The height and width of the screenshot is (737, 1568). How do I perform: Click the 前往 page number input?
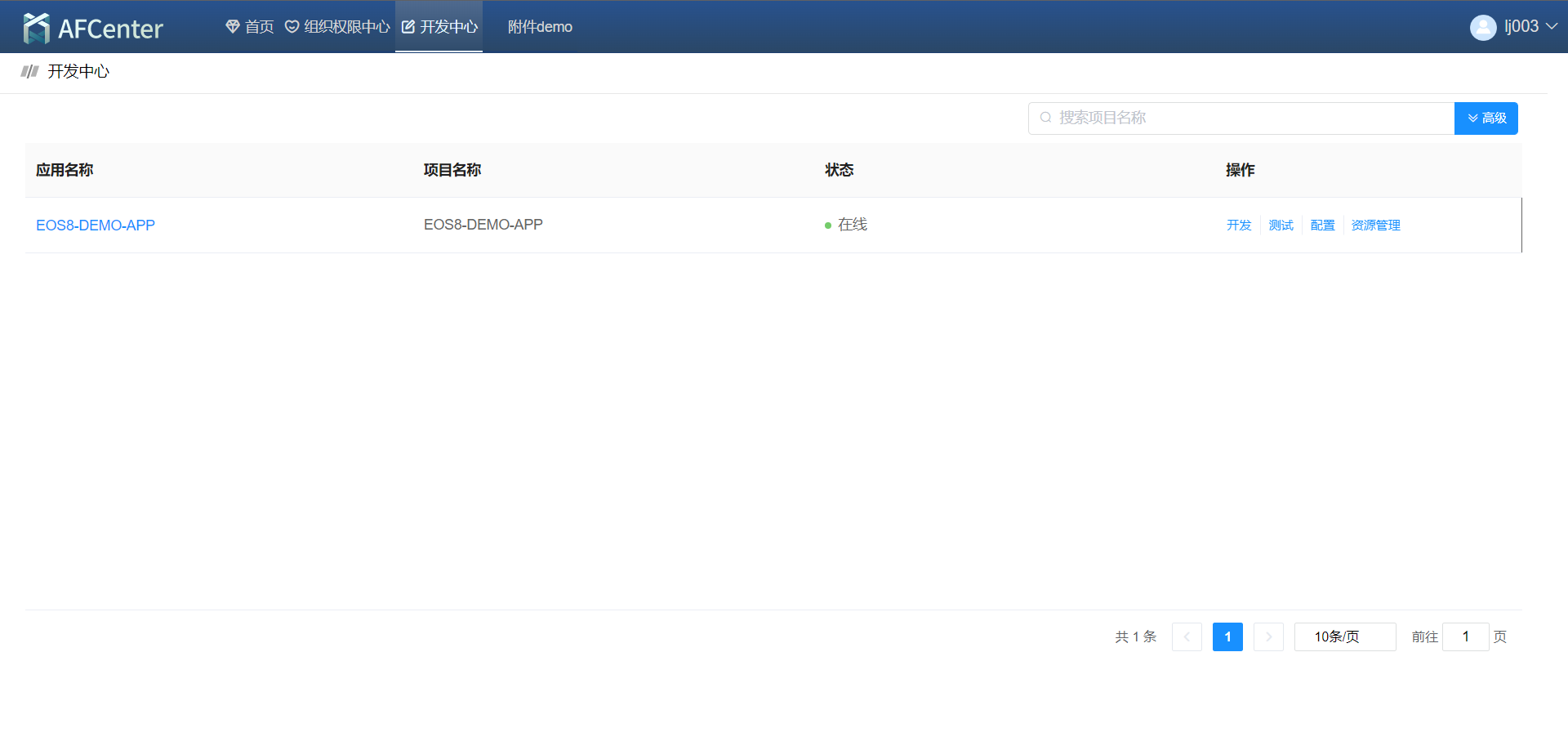point(1465,636)
